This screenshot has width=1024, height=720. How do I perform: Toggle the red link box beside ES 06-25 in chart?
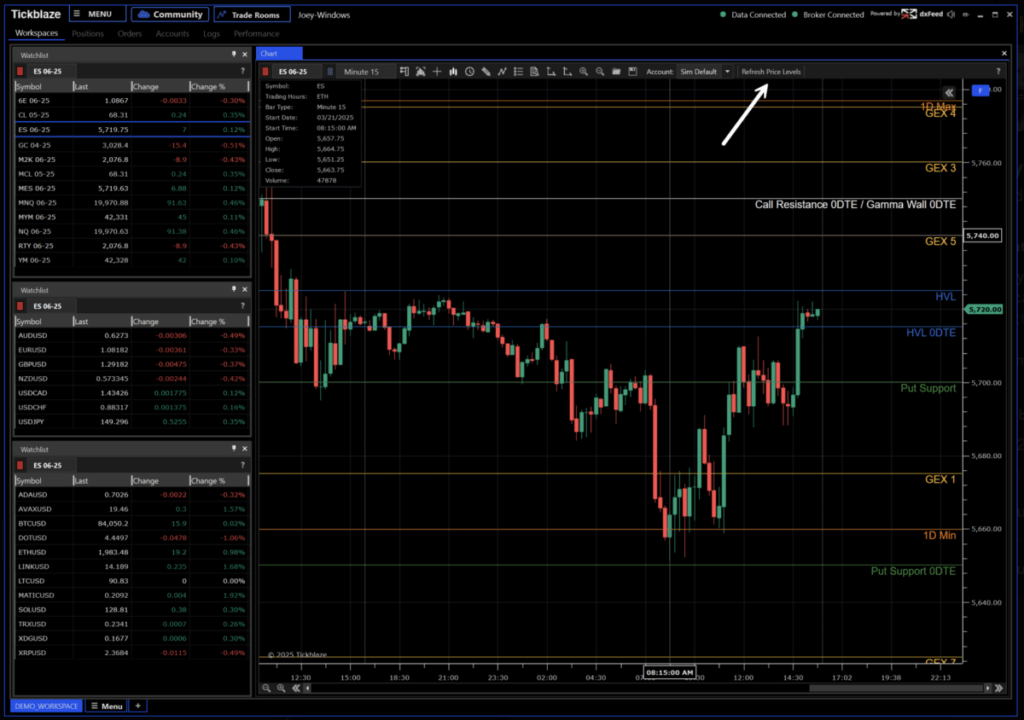(265, 72)
